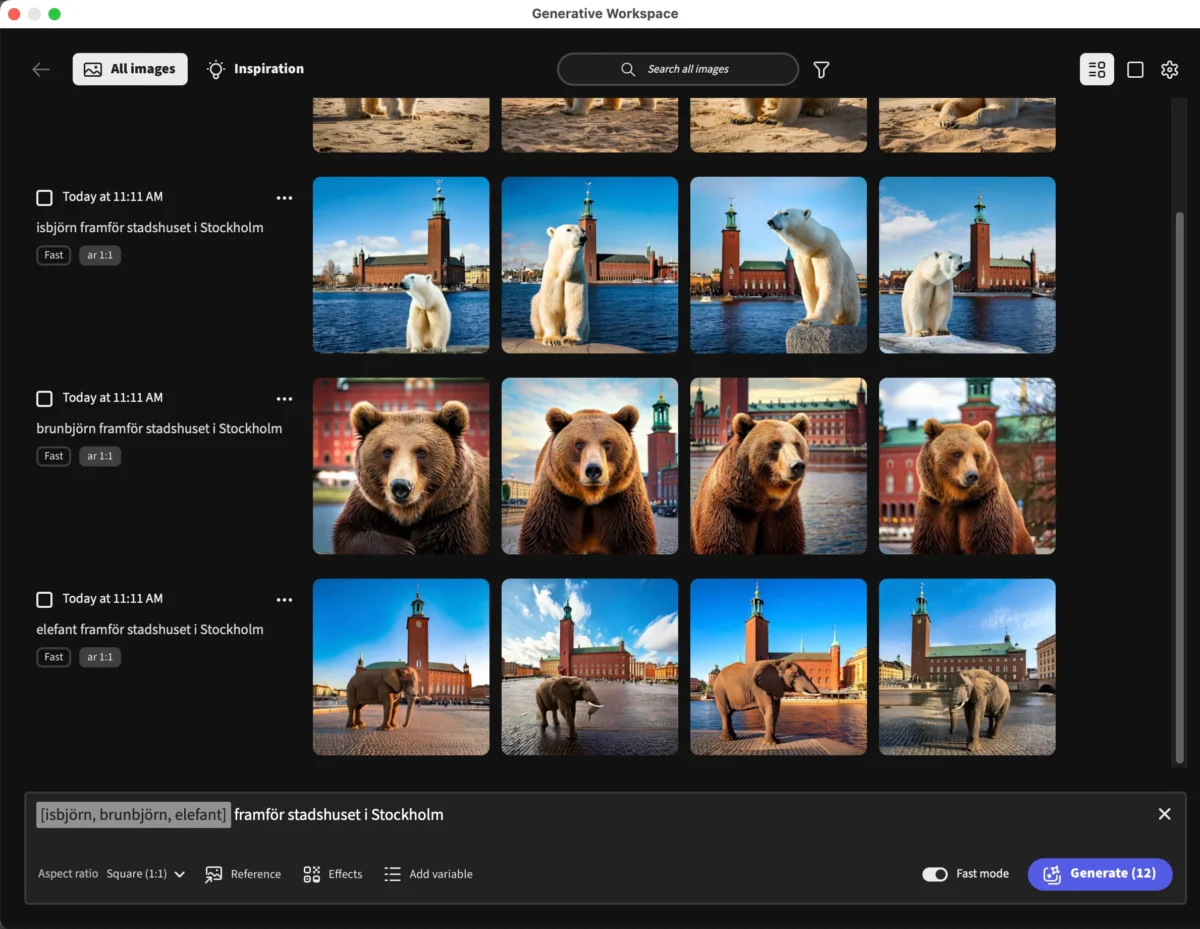This screenshot has height=929, width=1200.
Task: Select the Today at 11:11 AM timestamp for elefant
Action: 112,599
